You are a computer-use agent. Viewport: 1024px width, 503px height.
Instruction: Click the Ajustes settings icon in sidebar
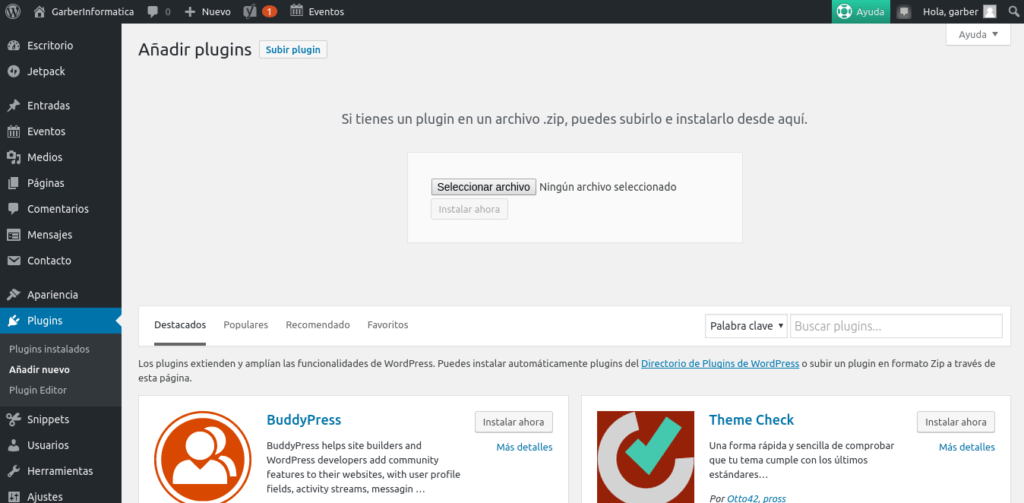[x=14, y=497]
